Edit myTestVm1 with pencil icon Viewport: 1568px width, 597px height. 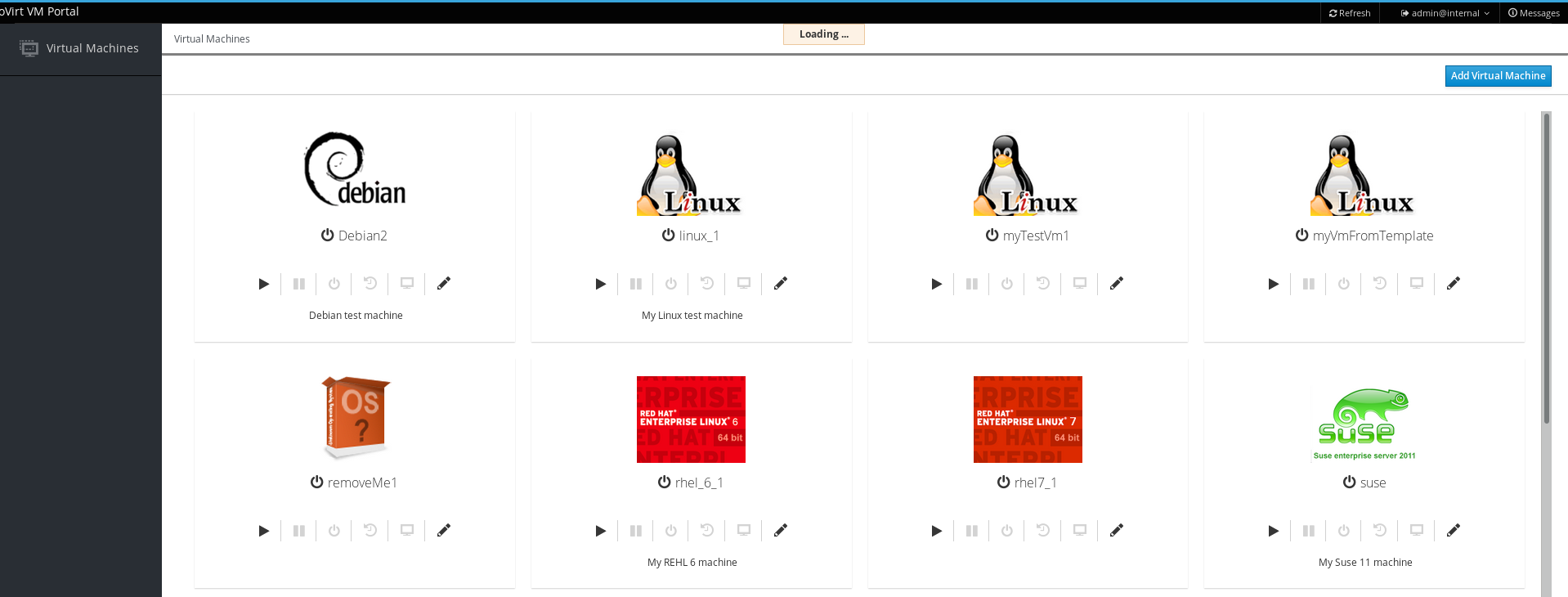tap(1117, 284)
